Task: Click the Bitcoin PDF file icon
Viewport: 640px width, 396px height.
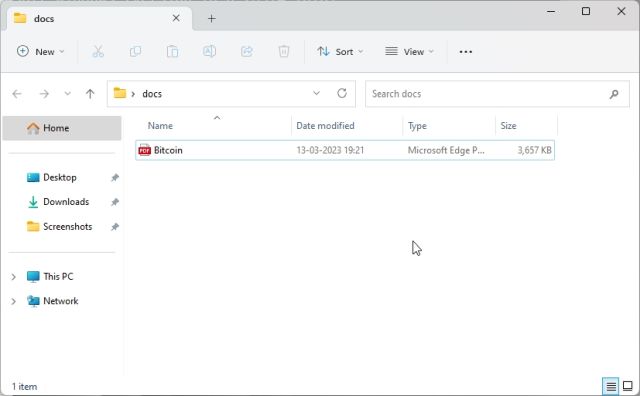Action: pyautogui.click(x=144, y=150)
